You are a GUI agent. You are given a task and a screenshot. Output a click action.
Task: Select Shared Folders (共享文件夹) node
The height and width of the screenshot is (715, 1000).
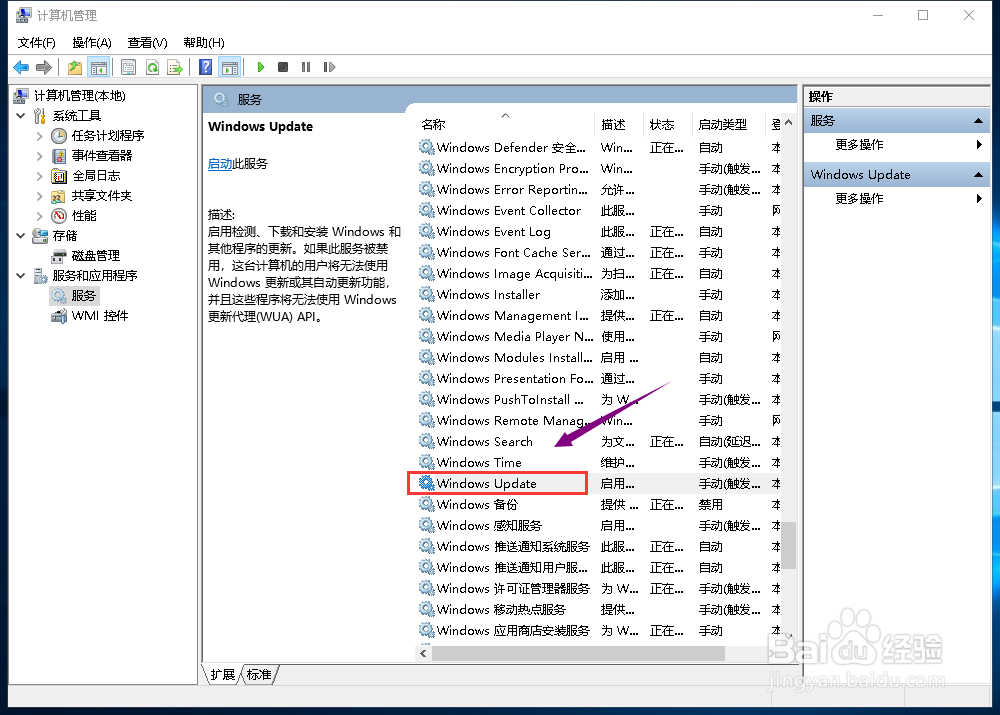tap(102, 196)
